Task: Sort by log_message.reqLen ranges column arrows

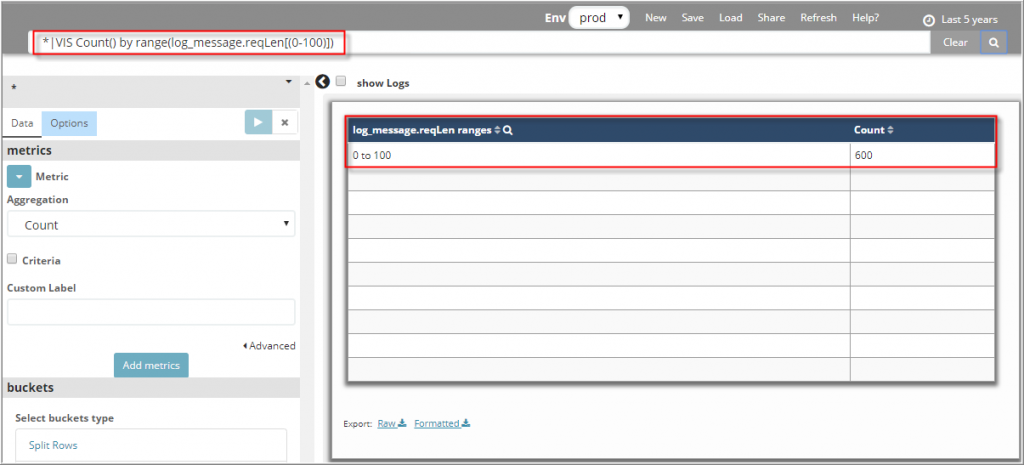Action: [497, 131]
